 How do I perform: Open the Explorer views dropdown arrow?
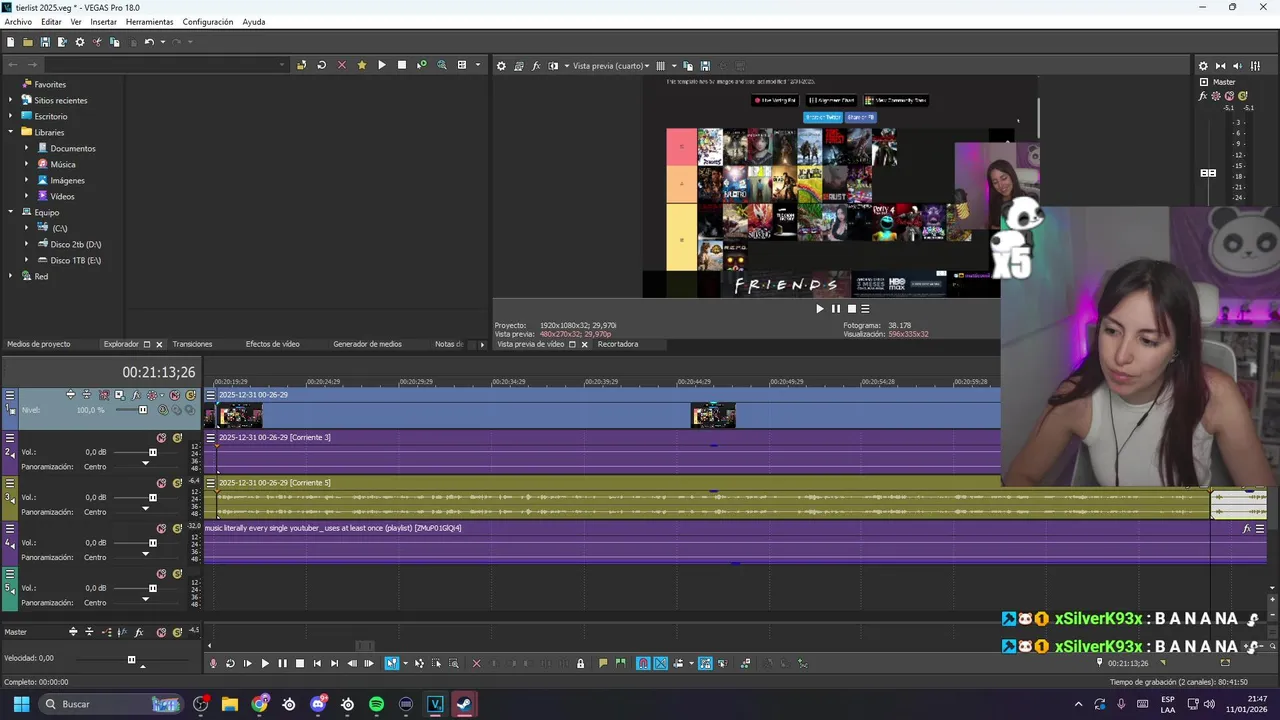click(477, 66)
